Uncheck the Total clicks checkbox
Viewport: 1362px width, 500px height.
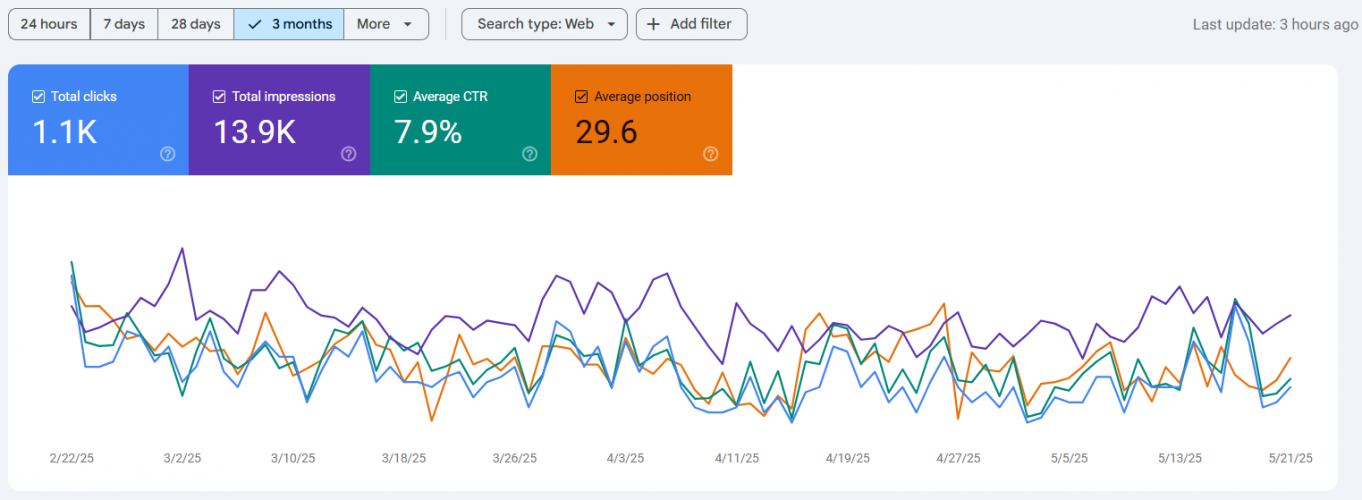click(39, 97)
